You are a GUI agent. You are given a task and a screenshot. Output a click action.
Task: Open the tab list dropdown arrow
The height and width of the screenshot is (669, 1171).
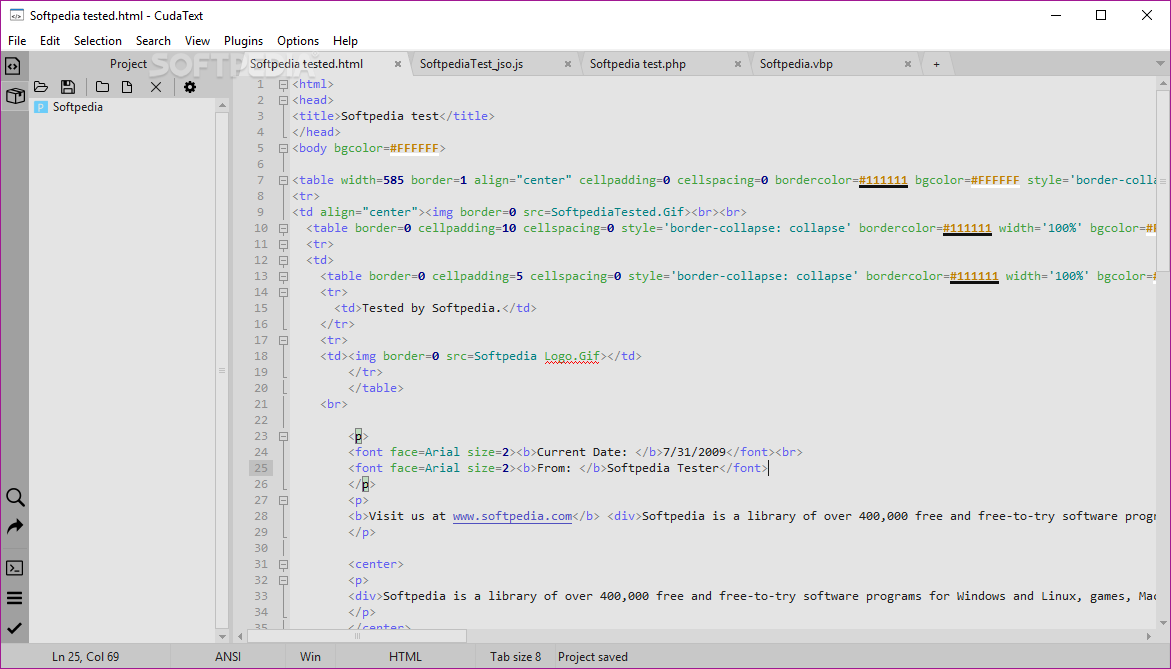(1161, 64)
